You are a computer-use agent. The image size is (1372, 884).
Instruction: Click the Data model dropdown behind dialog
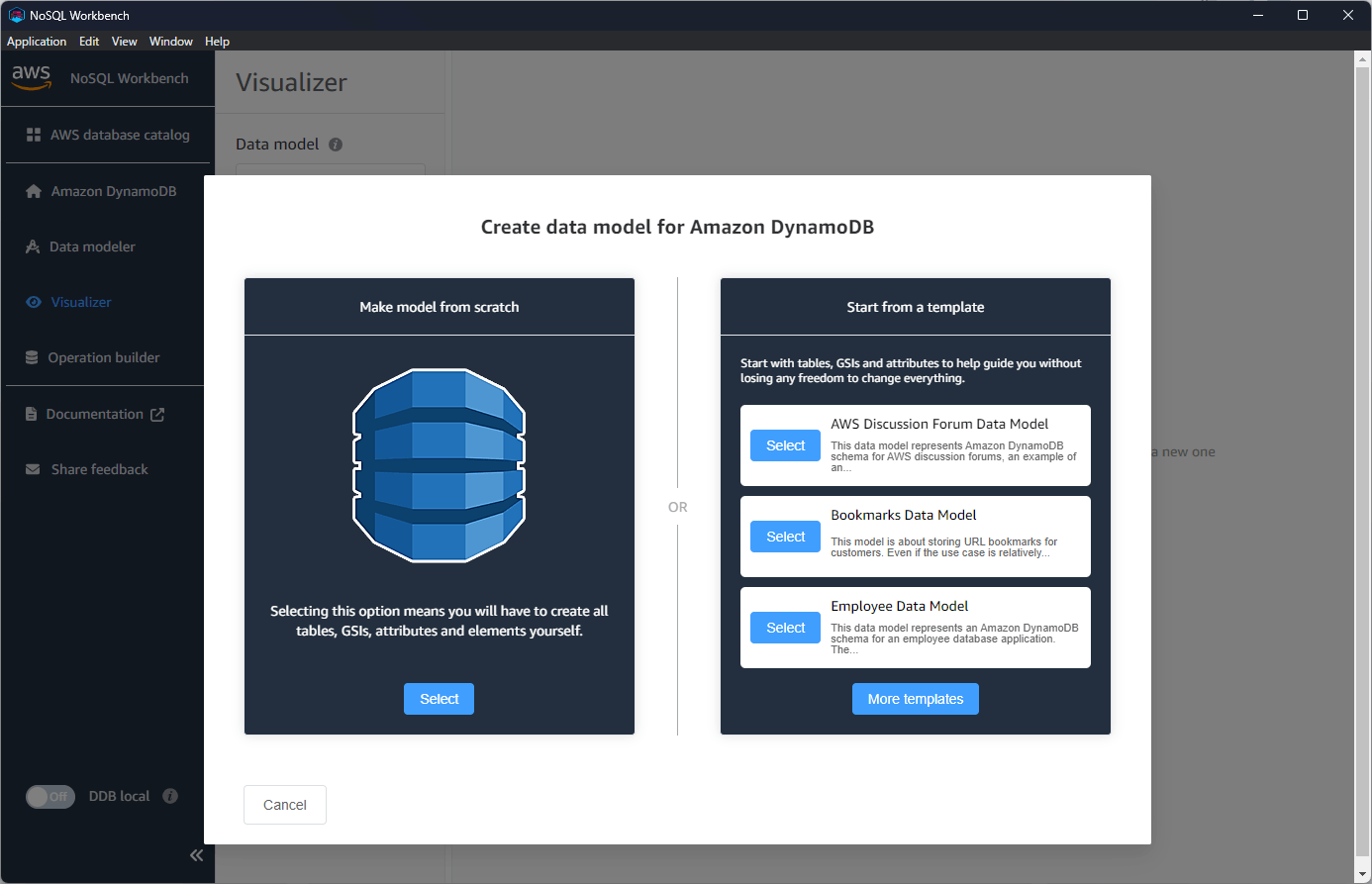(x=330, y=169)
